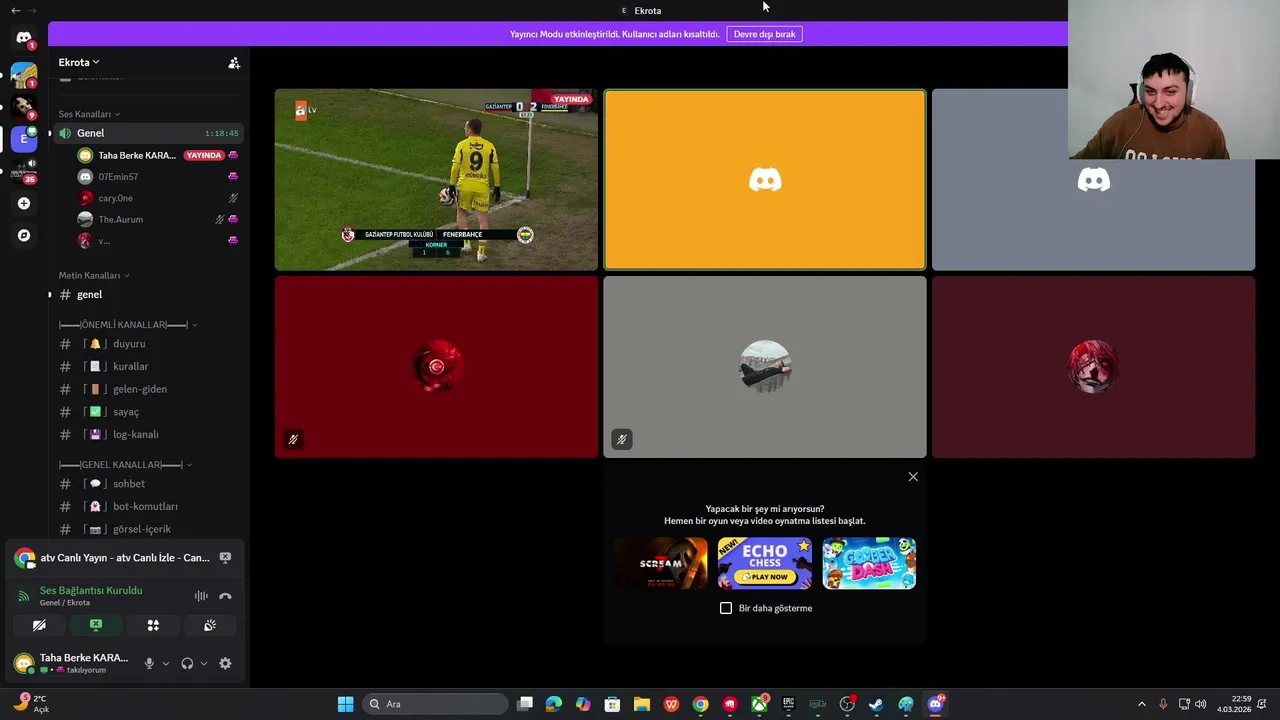Stop streaming with the monitor-x icon beside atv Canlı Yayın
The width and height of the screenshot is (1280, 720).
(x=225, y=558)
